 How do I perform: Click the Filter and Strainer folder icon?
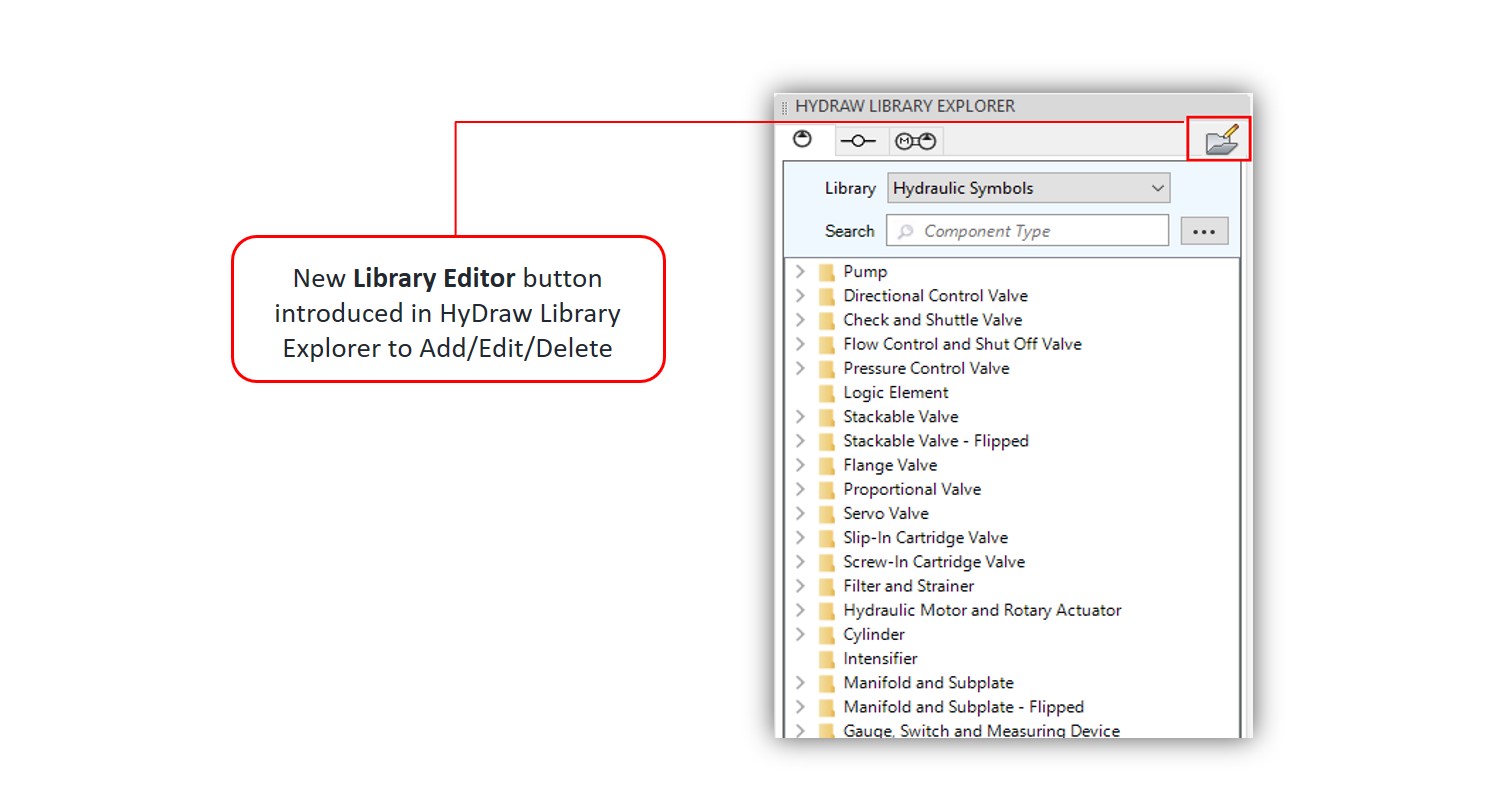[826, 586]
